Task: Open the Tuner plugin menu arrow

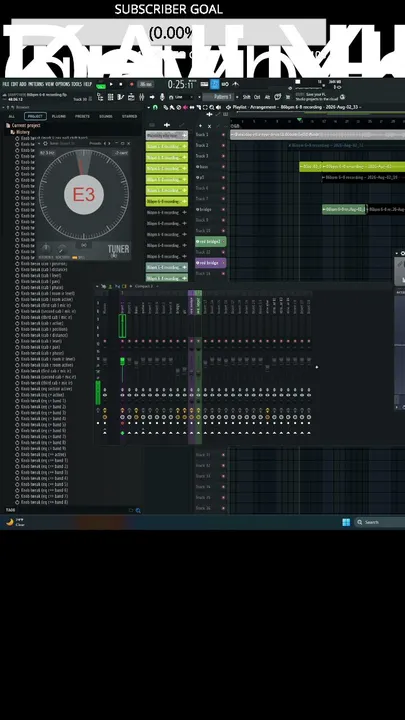Action: [40, 143]
